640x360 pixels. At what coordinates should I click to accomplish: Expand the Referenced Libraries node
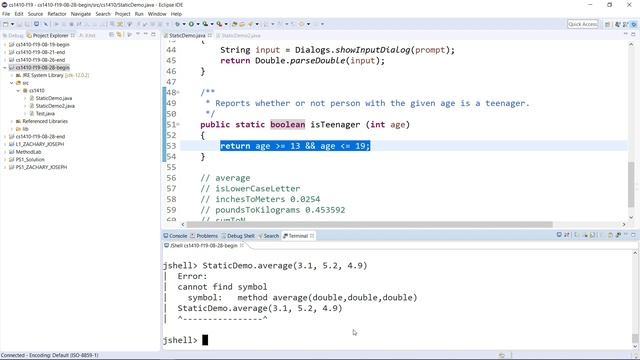pyautogui.click(x=11, y=121)
